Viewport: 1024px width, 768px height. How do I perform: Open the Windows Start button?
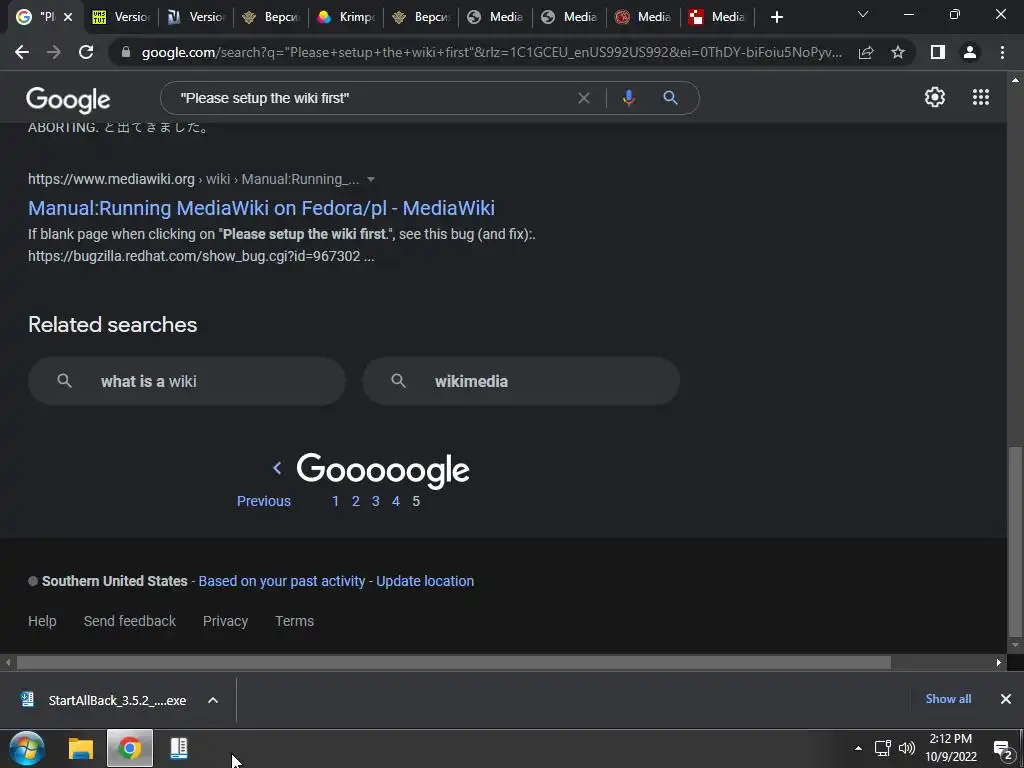click(27, 748)
